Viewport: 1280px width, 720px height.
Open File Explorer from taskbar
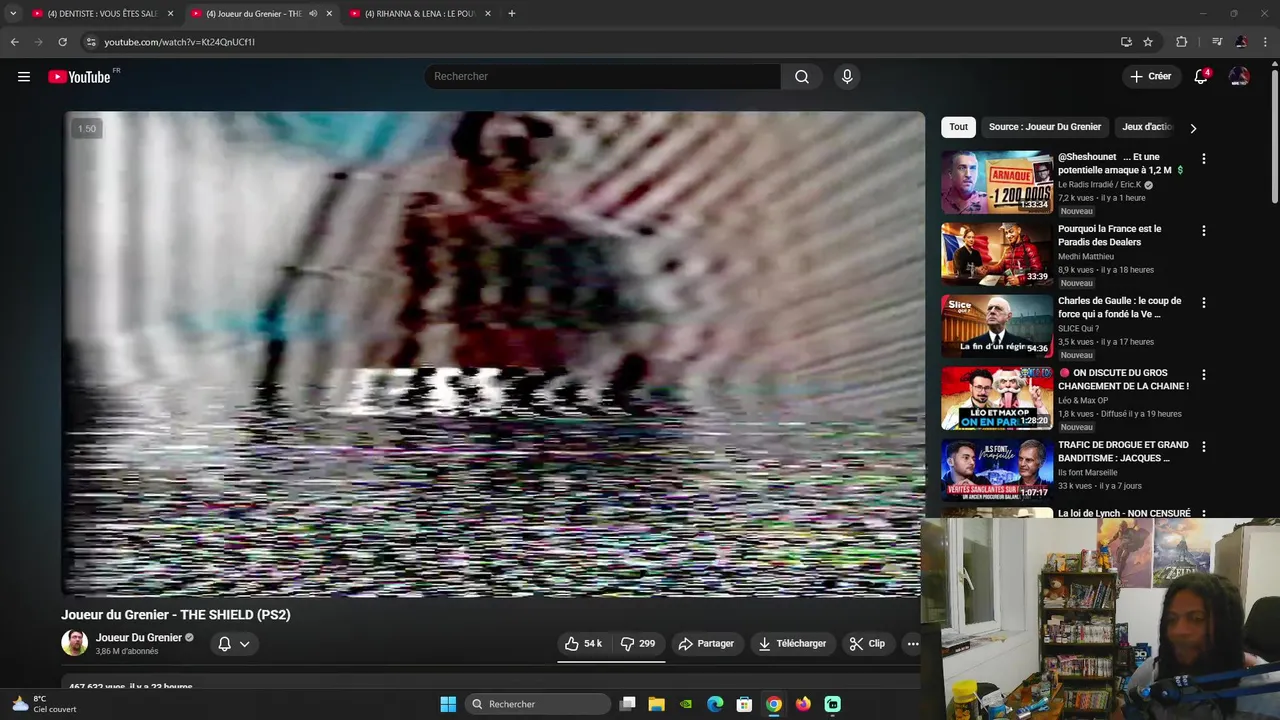(x=656, y=704)
